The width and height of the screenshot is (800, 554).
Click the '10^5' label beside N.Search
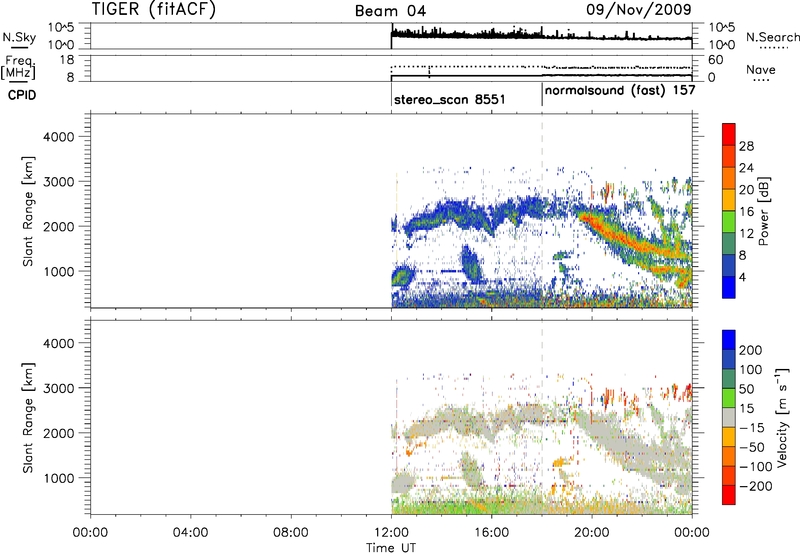point(722,28)
